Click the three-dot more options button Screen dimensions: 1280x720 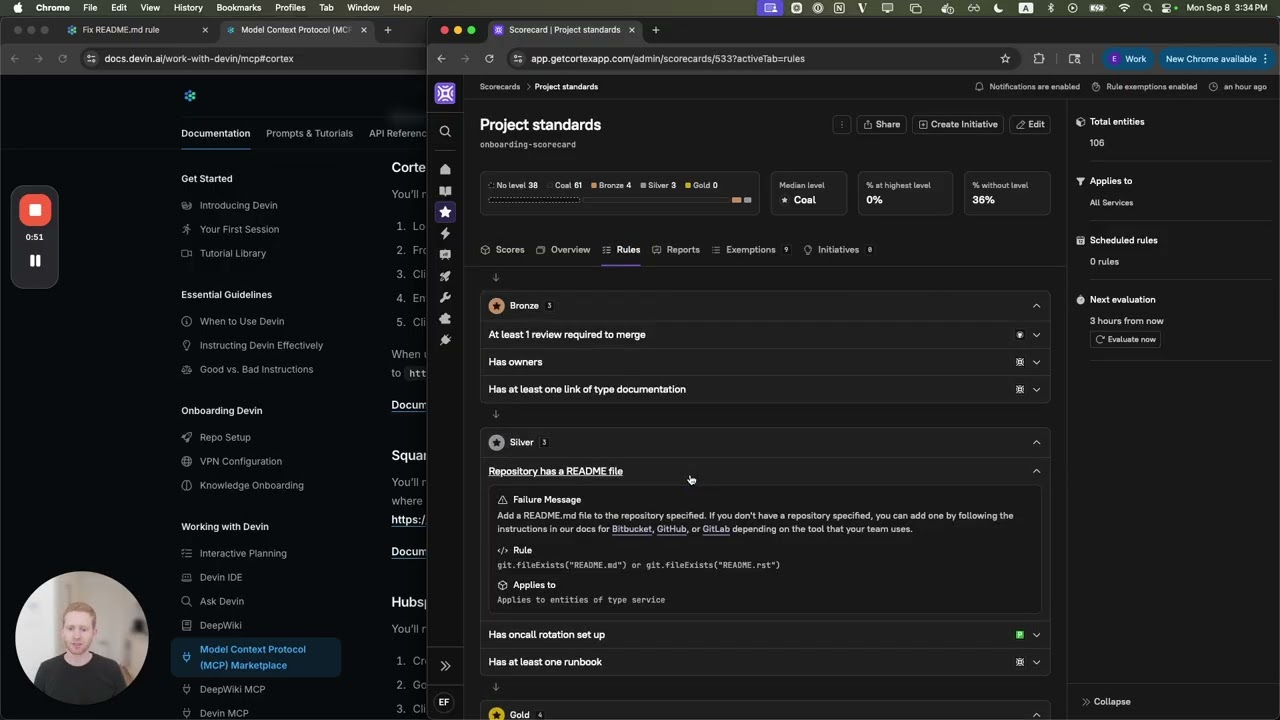click(842, 125)
